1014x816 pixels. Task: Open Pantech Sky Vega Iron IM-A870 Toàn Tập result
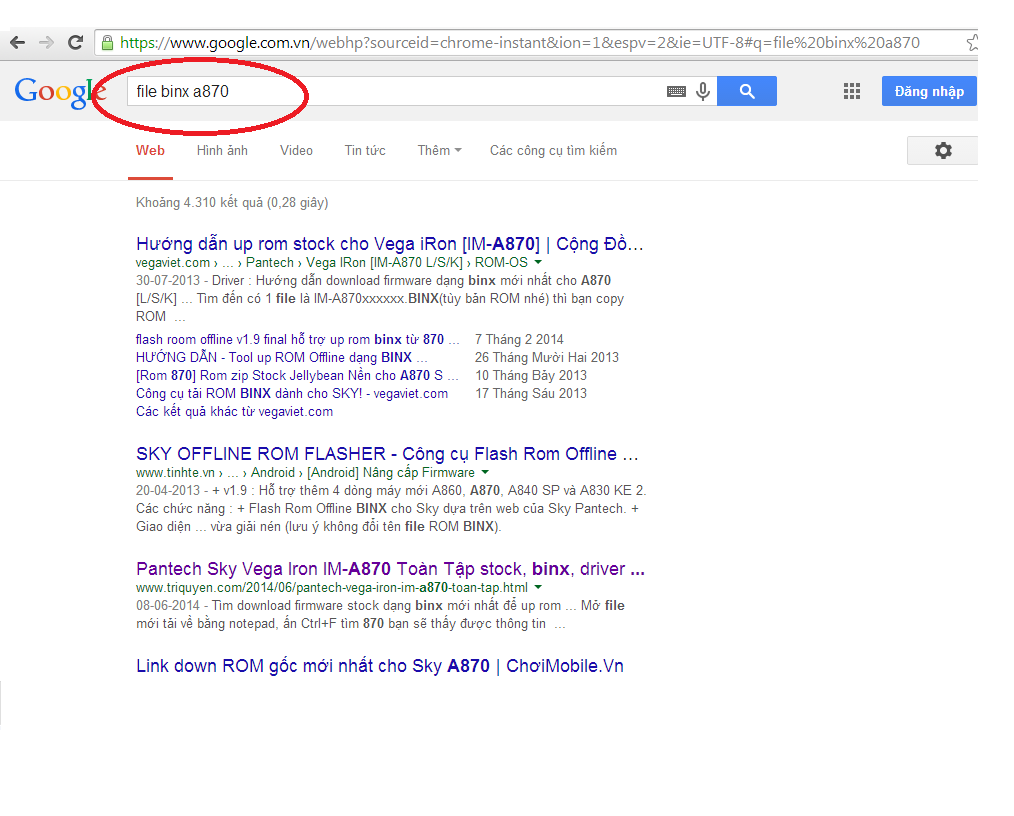pyautogui.click(x=390, y=569)
